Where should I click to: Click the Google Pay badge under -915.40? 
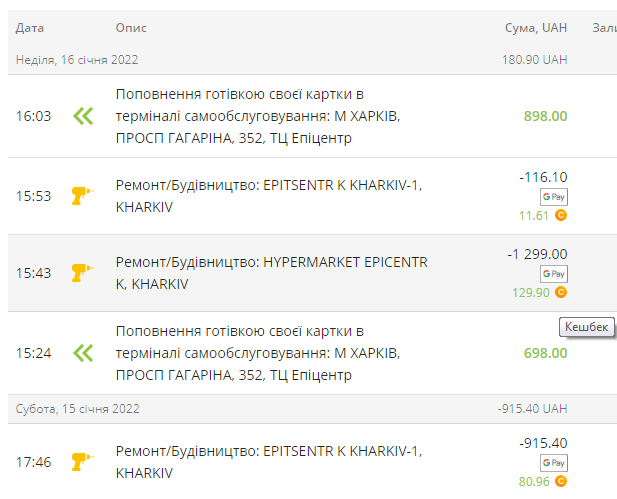[x=554, y=463]
